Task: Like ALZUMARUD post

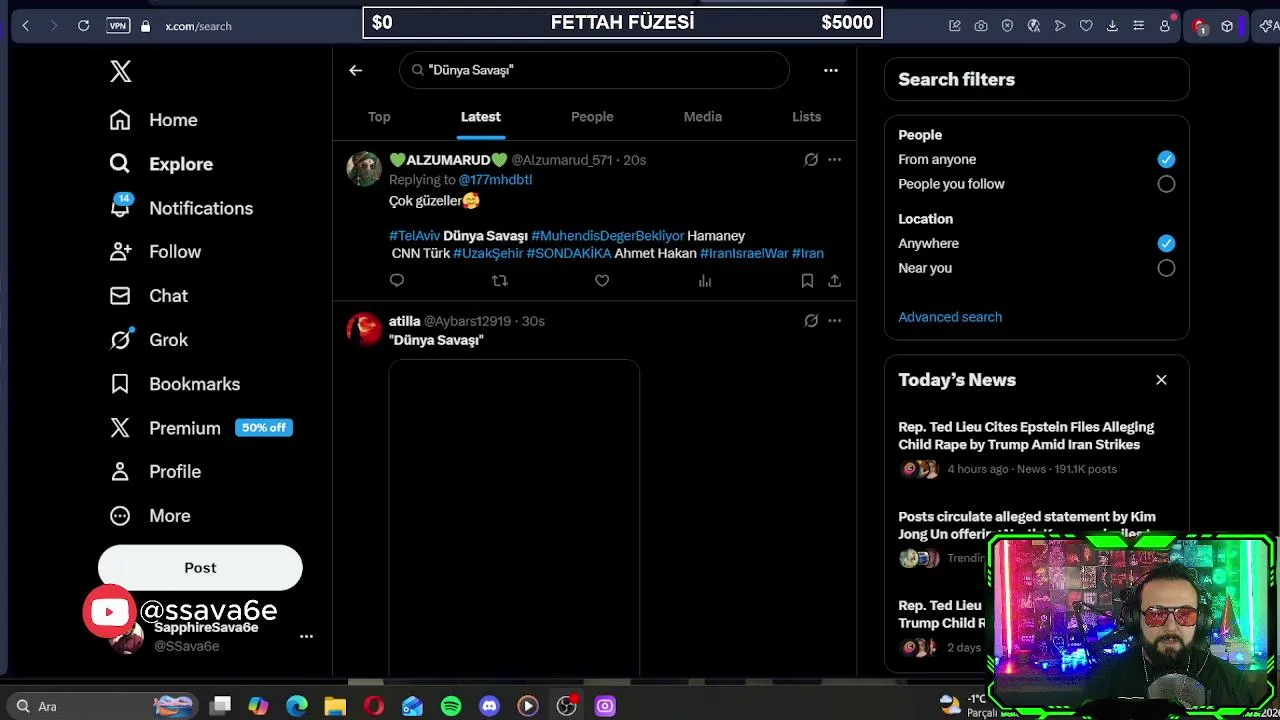Action: click(602, 281)
